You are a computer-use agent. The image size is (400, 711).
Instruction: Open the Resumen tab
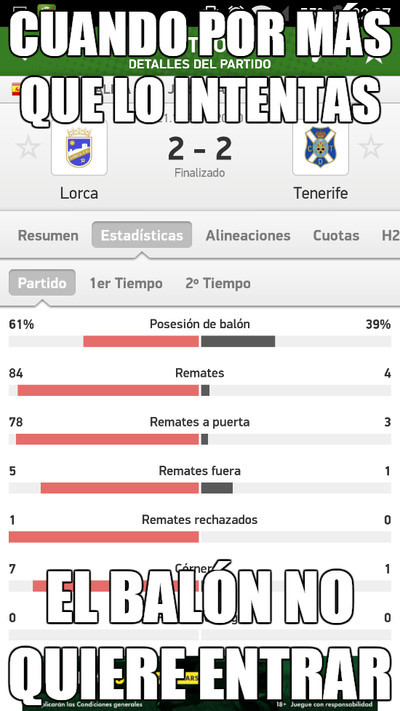[x=48, y=235]
